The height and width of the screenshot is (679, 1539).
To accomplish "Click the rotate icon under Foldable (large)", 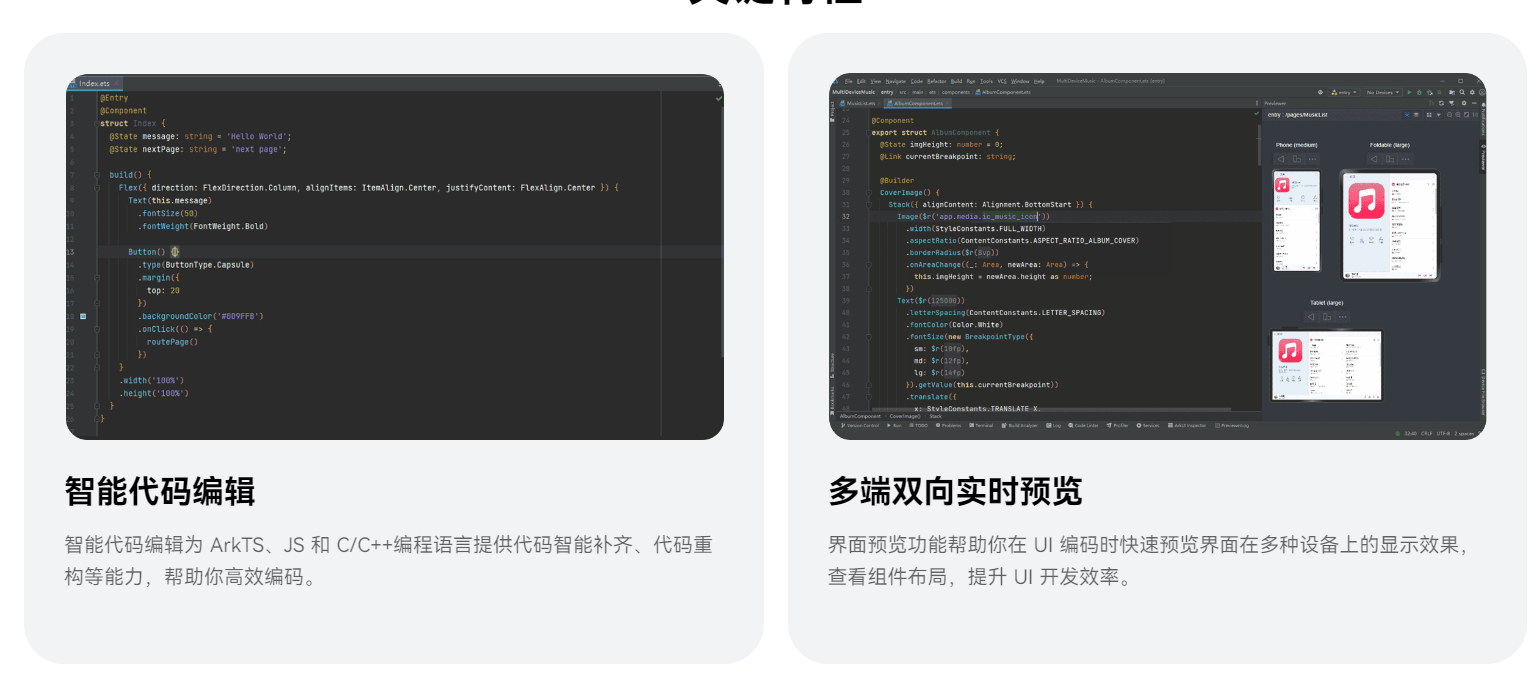I will 1390,159.
